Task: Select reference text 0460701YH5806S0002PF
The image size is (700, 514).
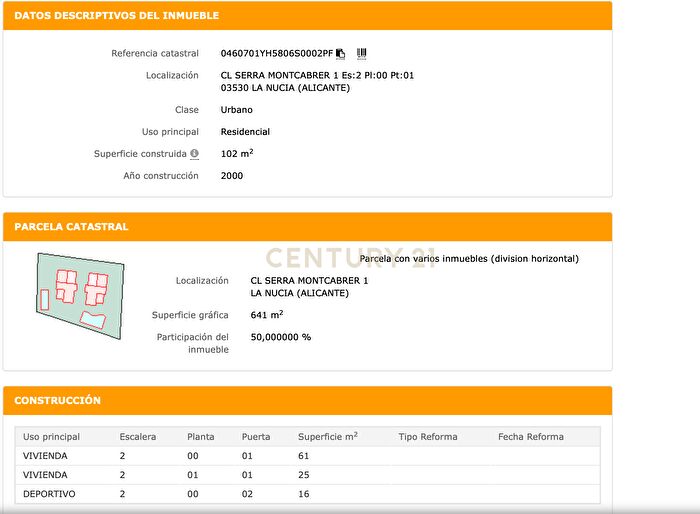Action: point(277,54)
